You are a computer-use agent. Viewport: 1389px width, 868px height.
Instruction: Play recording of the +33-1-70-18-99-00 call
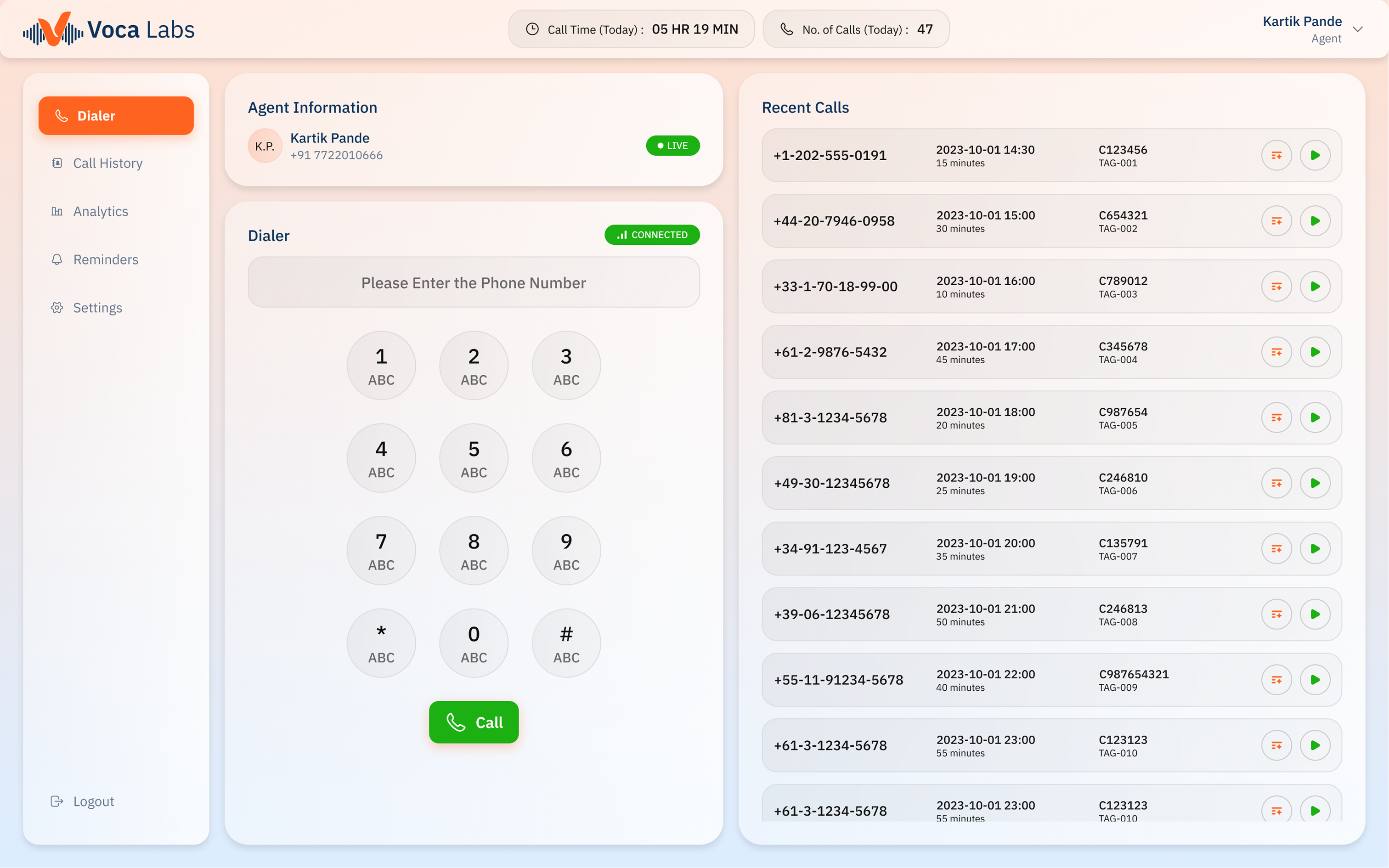click(1315, 287)
